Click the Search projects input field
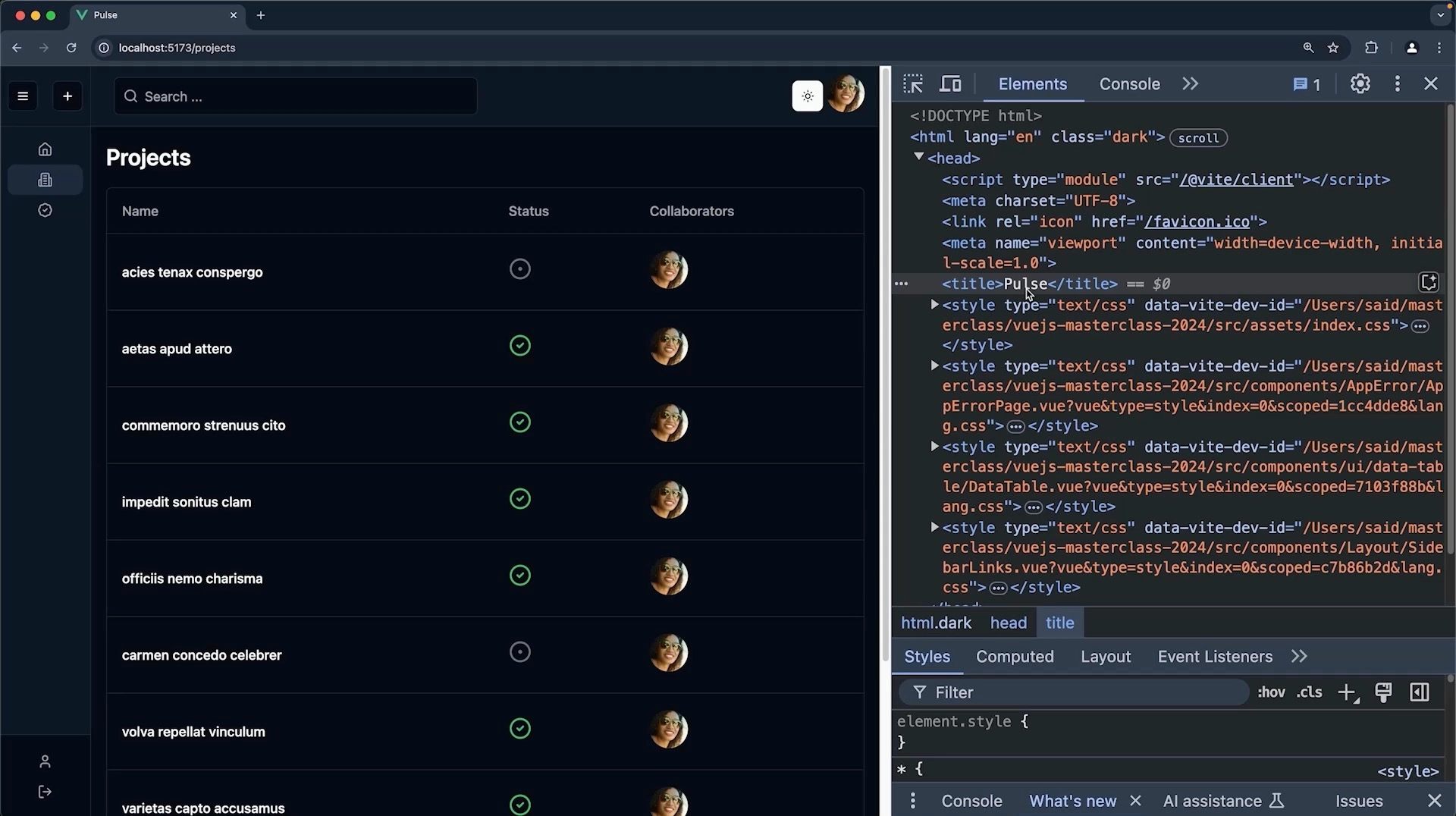The height and width of the screenshot is (816, 1456). click(295, 96)
